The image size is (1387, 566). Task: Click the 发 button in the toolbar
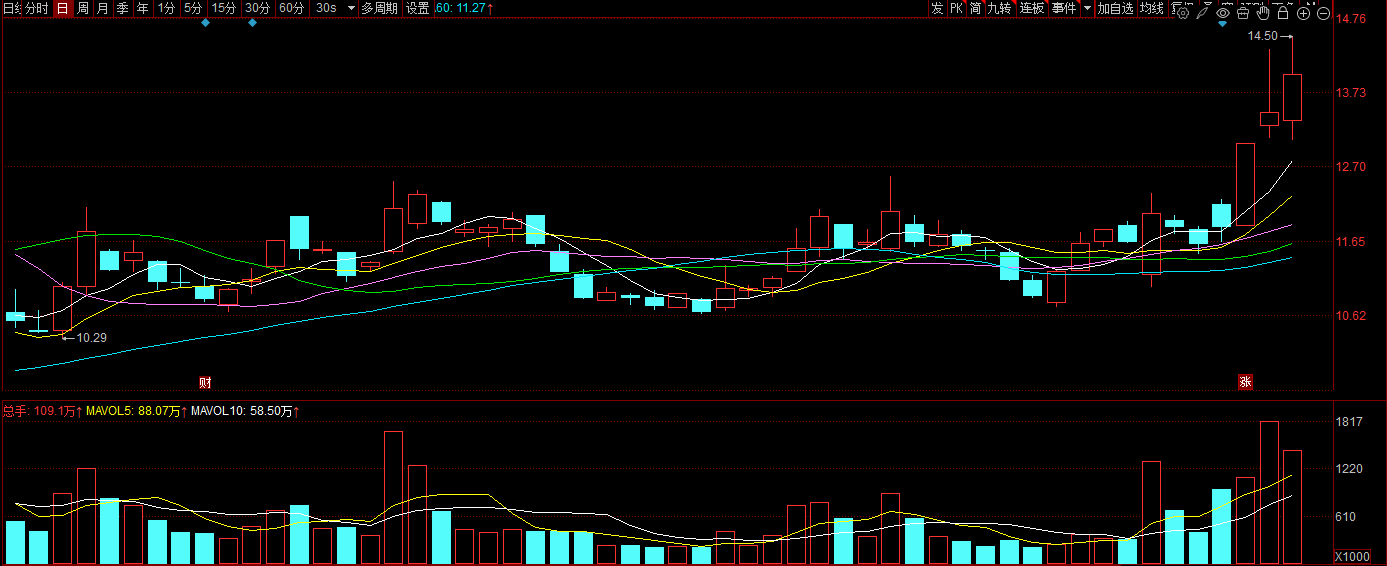[x=937, y=8]
